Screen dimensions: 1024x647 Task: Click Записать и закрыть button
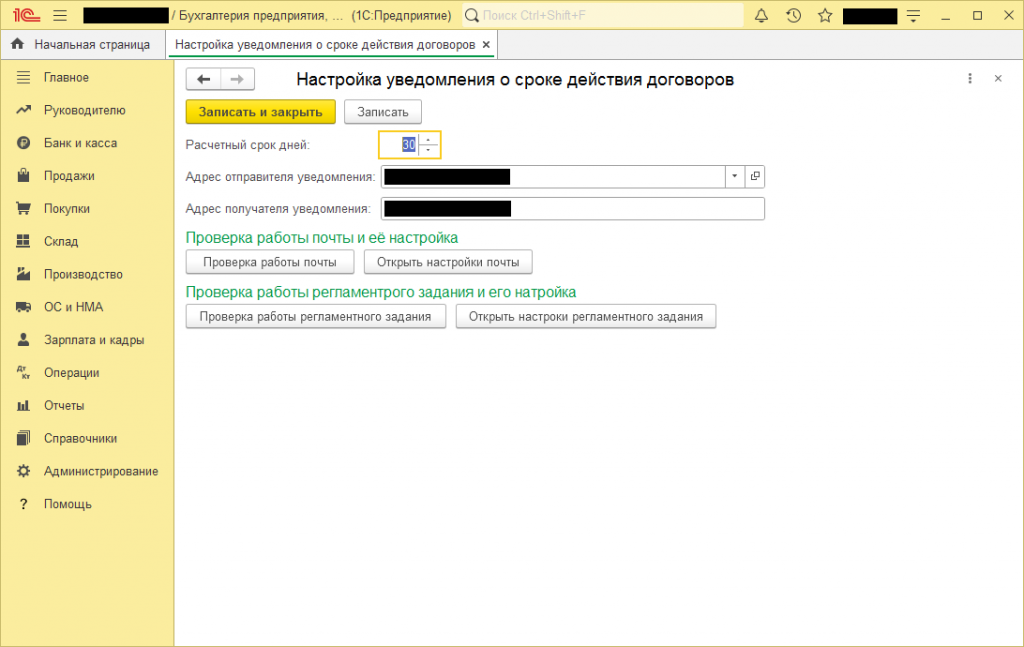tap(261, 112)
